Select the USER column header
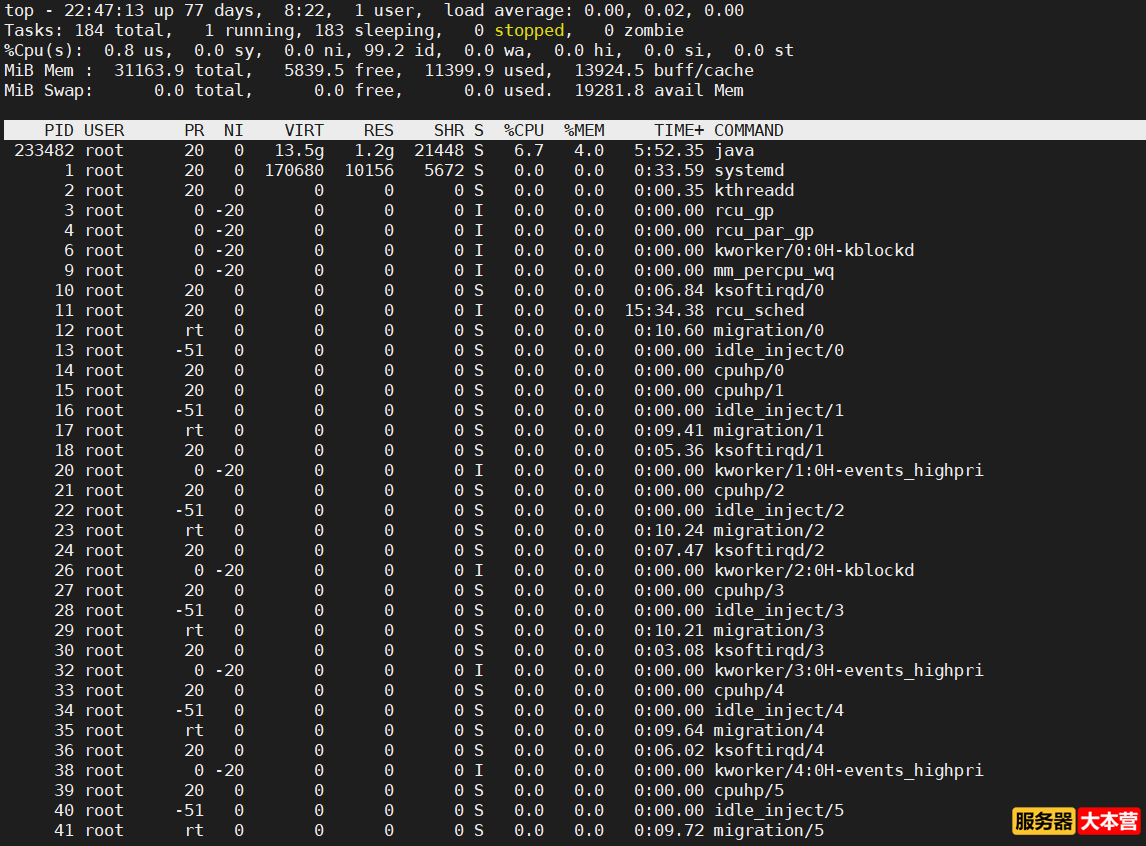The height and width of the screenshot is (846, 1146). (x=104, y=130)
